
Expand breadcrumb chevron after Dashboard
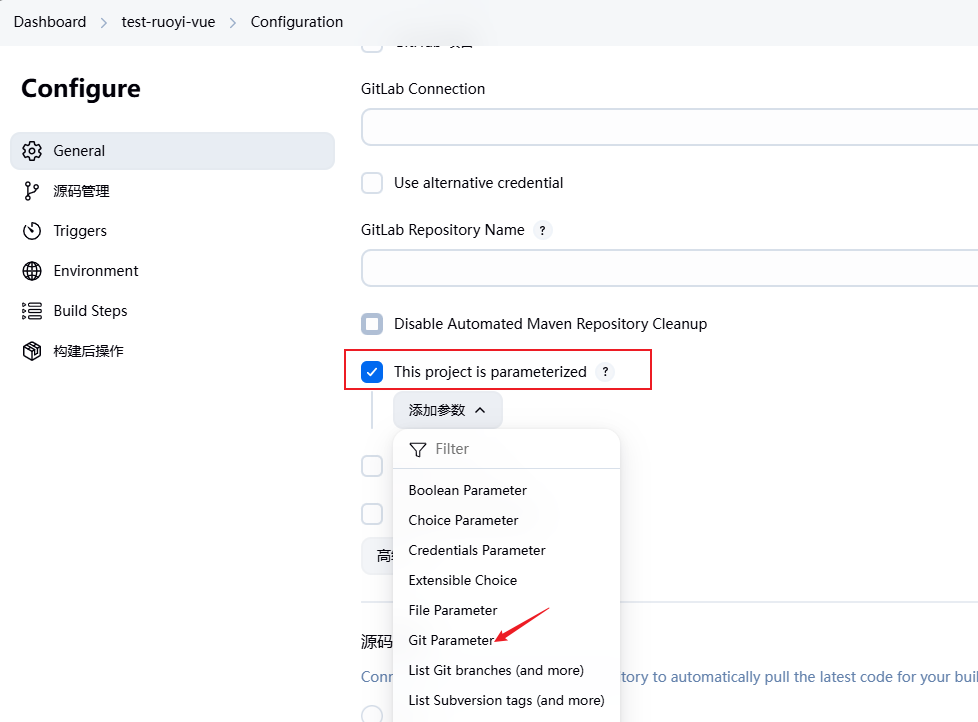pyautogui.click(x=104, y=22)
